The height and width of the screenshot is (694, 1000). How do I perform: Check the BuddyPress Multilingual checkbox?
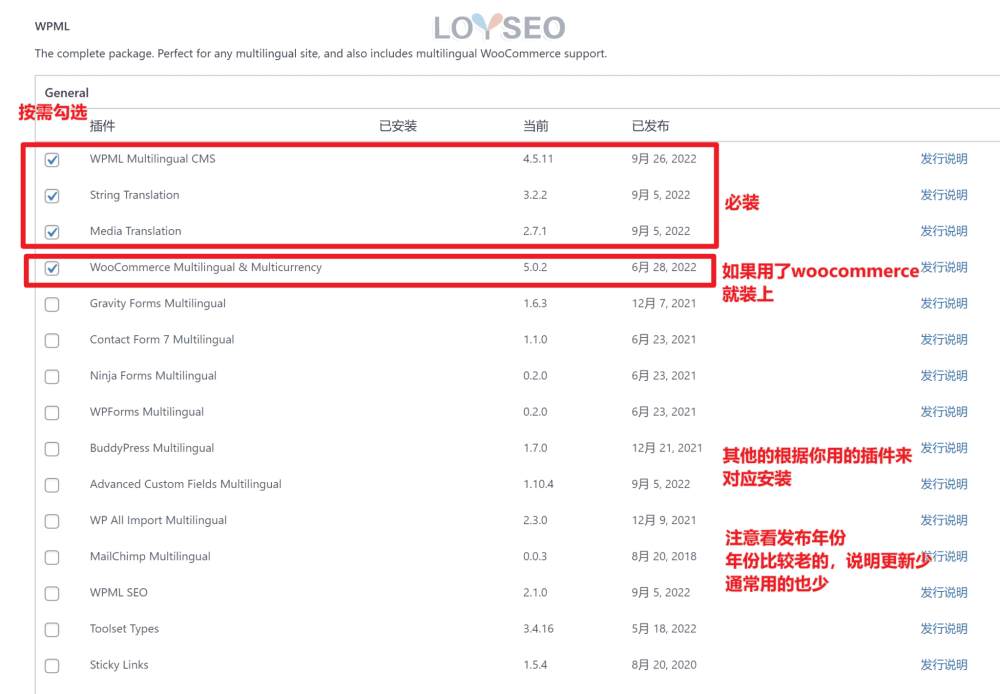click(52, 449)
